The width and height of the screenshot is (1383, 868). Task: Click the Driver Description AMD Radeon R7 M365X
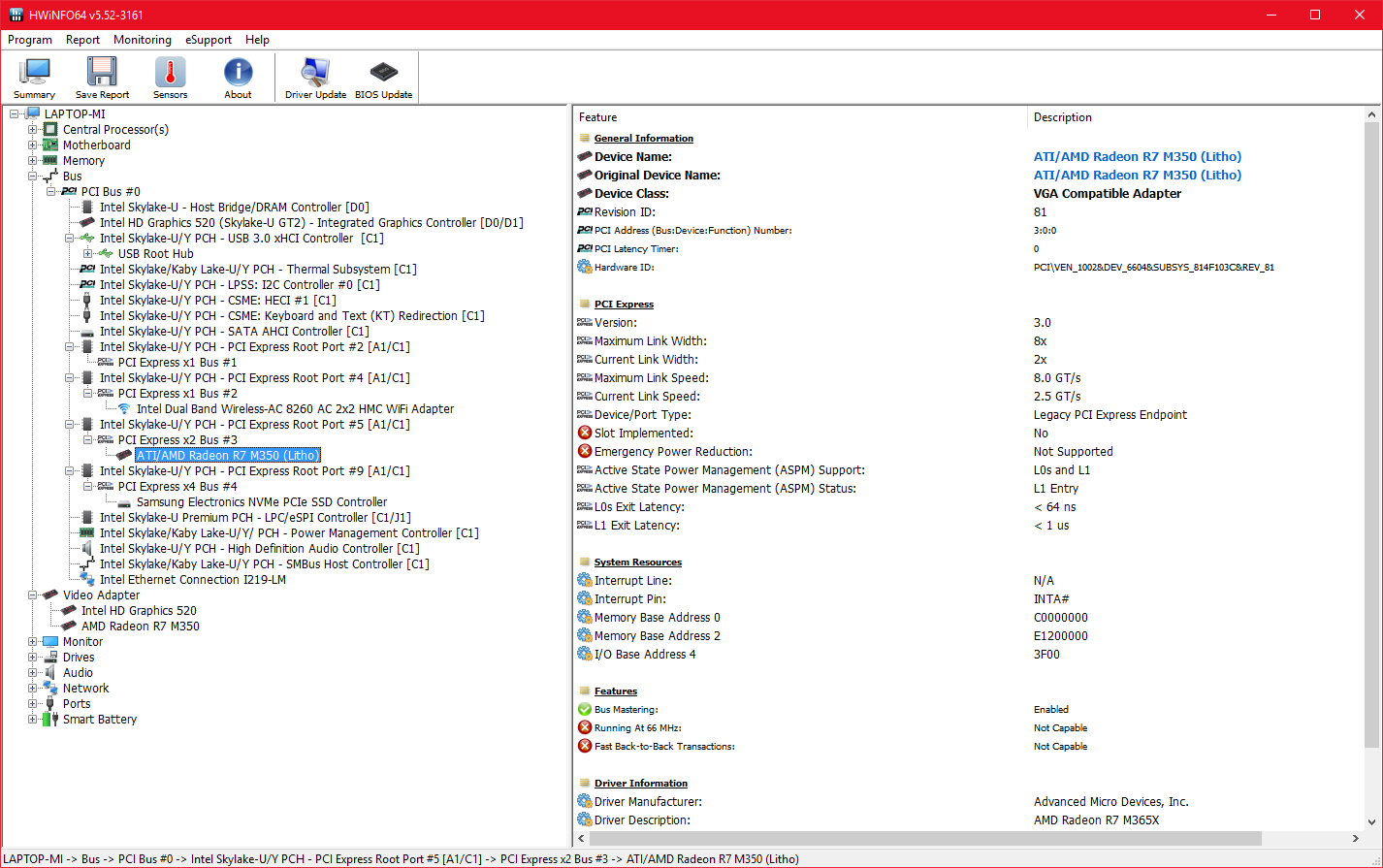[1097, 820]
